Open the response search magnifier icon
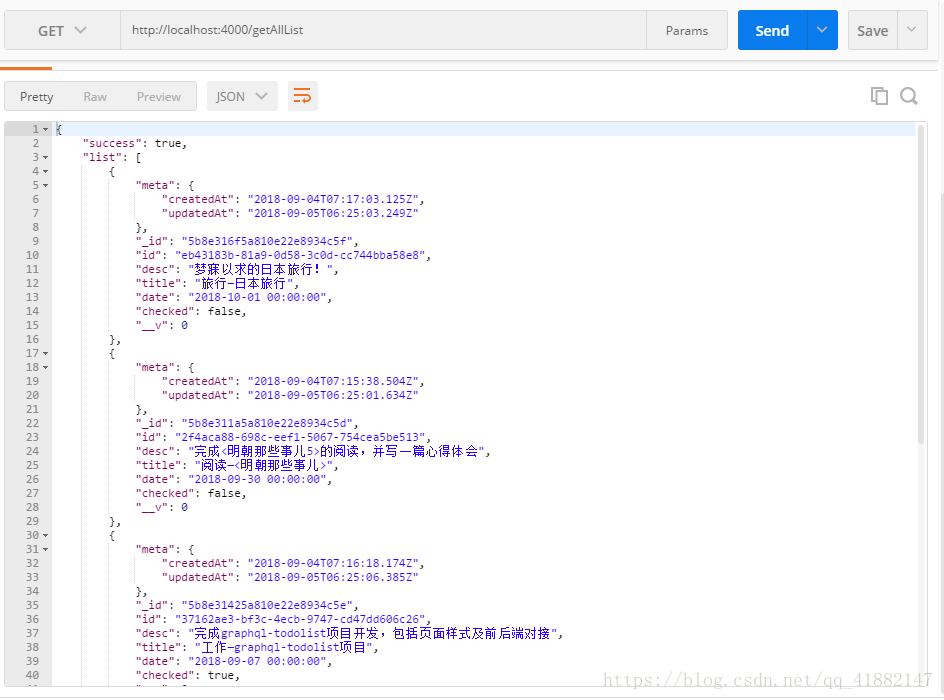 click(908, 96)
